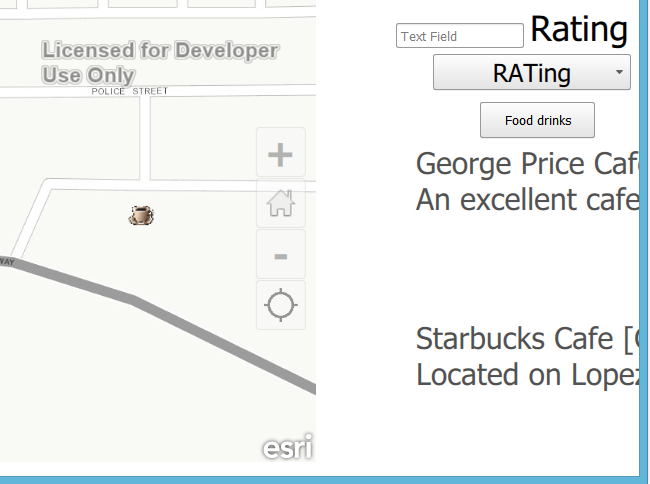Click the Police Street map label
Image resolution: width=650 pixels, height=484 pixels.
pyautogui.click(x=130, y=91)
